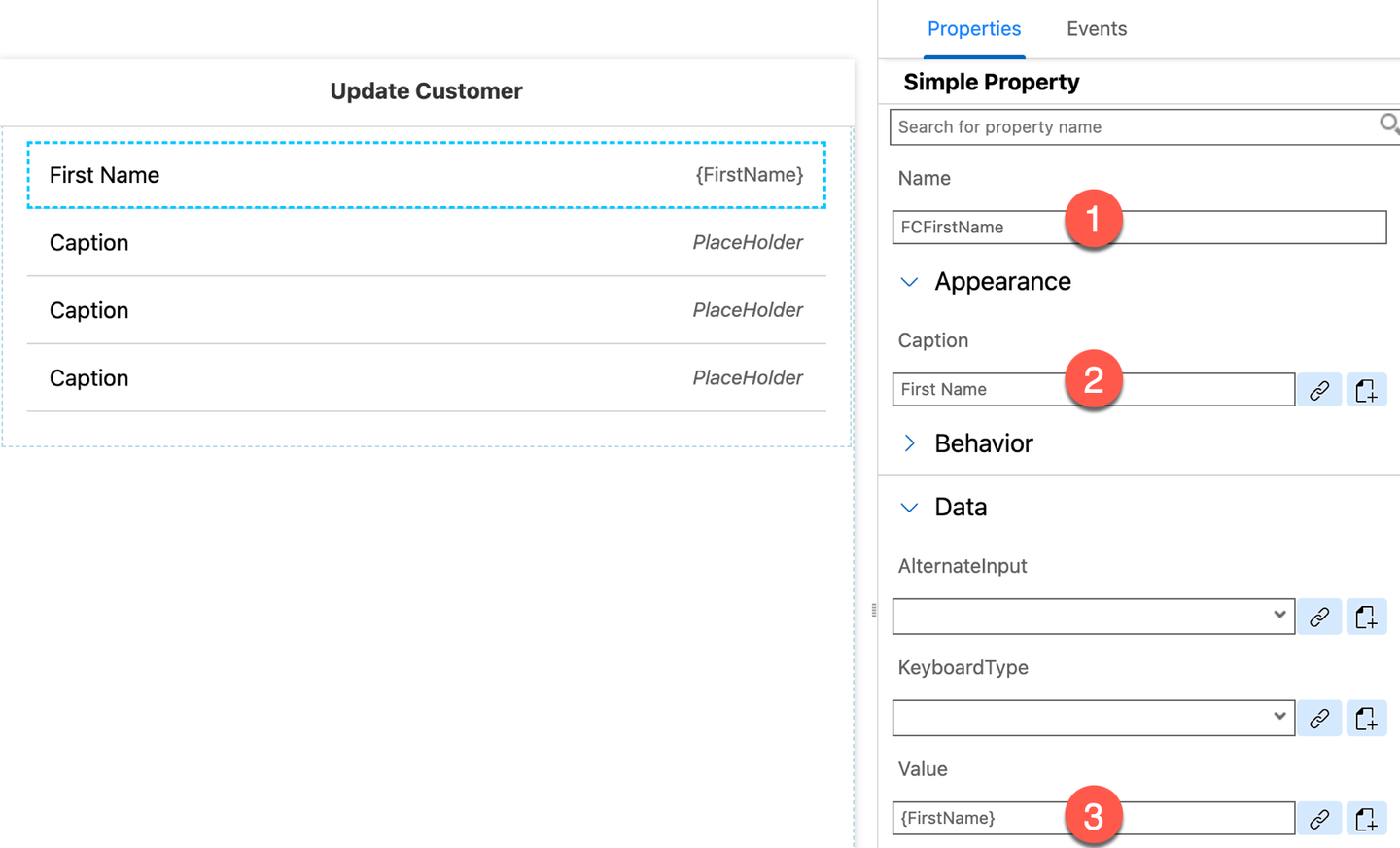1400x848 pixels.
Task: Expand the Behavior section
Action: tap(910, 443)
